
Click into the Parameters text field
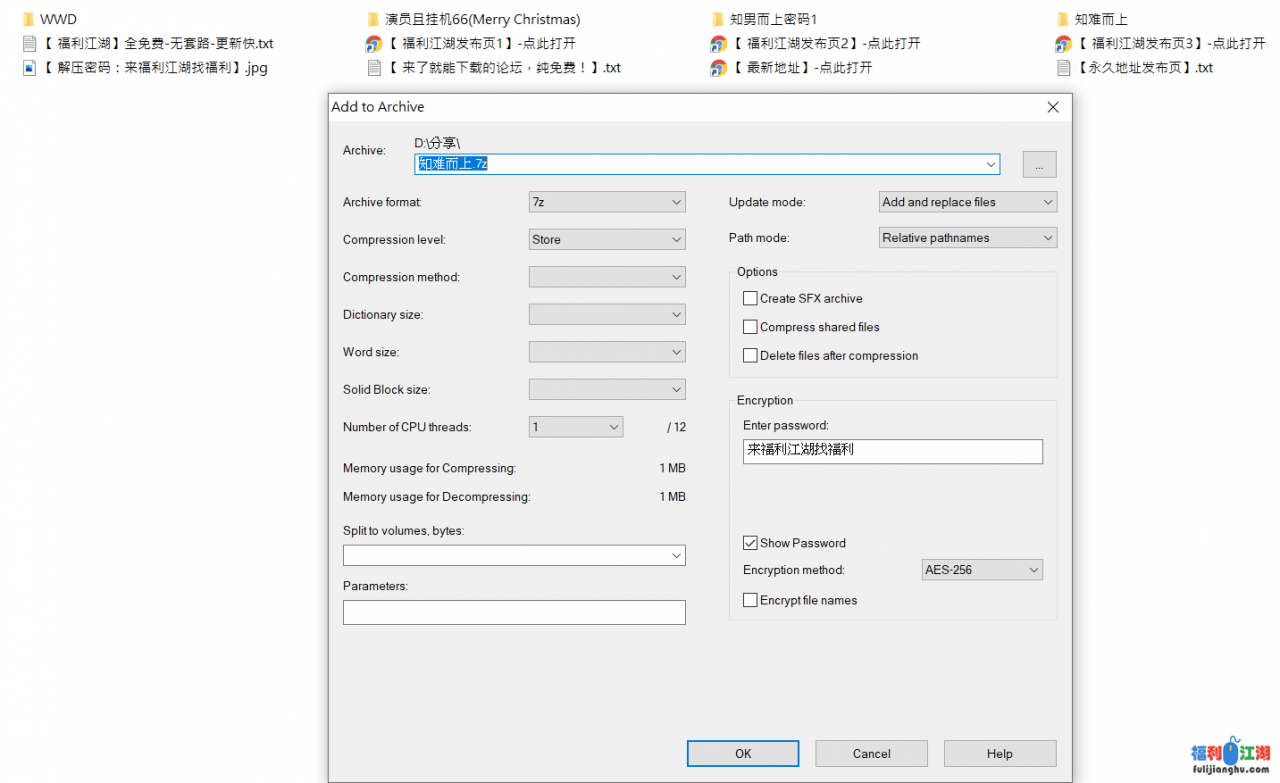click(x=514, y=612)
